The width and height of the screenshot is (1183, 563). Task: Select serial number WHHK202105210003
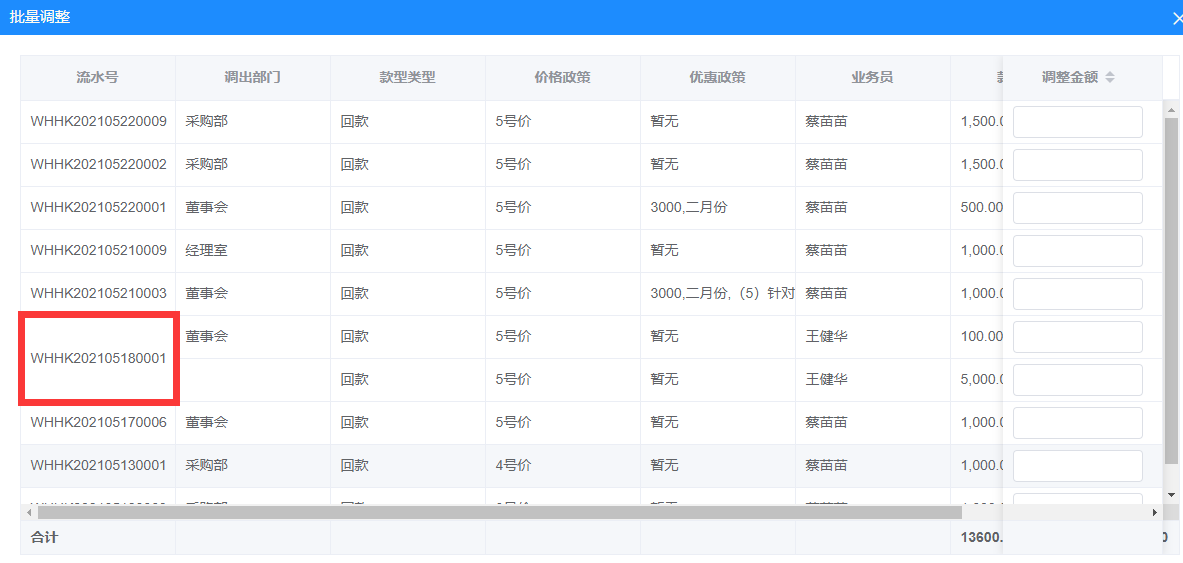pos(98,294)
